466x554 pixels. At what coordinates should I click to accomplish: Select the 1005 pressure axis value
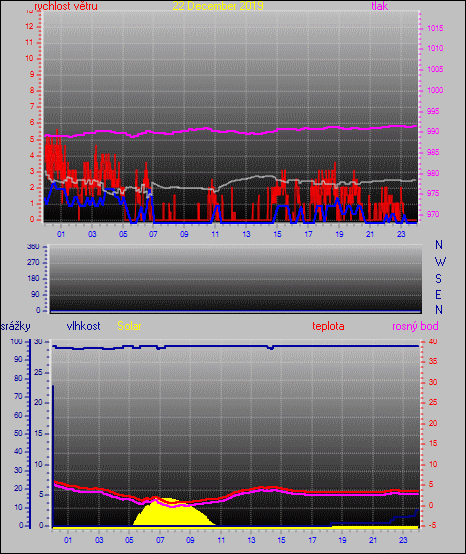[x=435, y=69]
